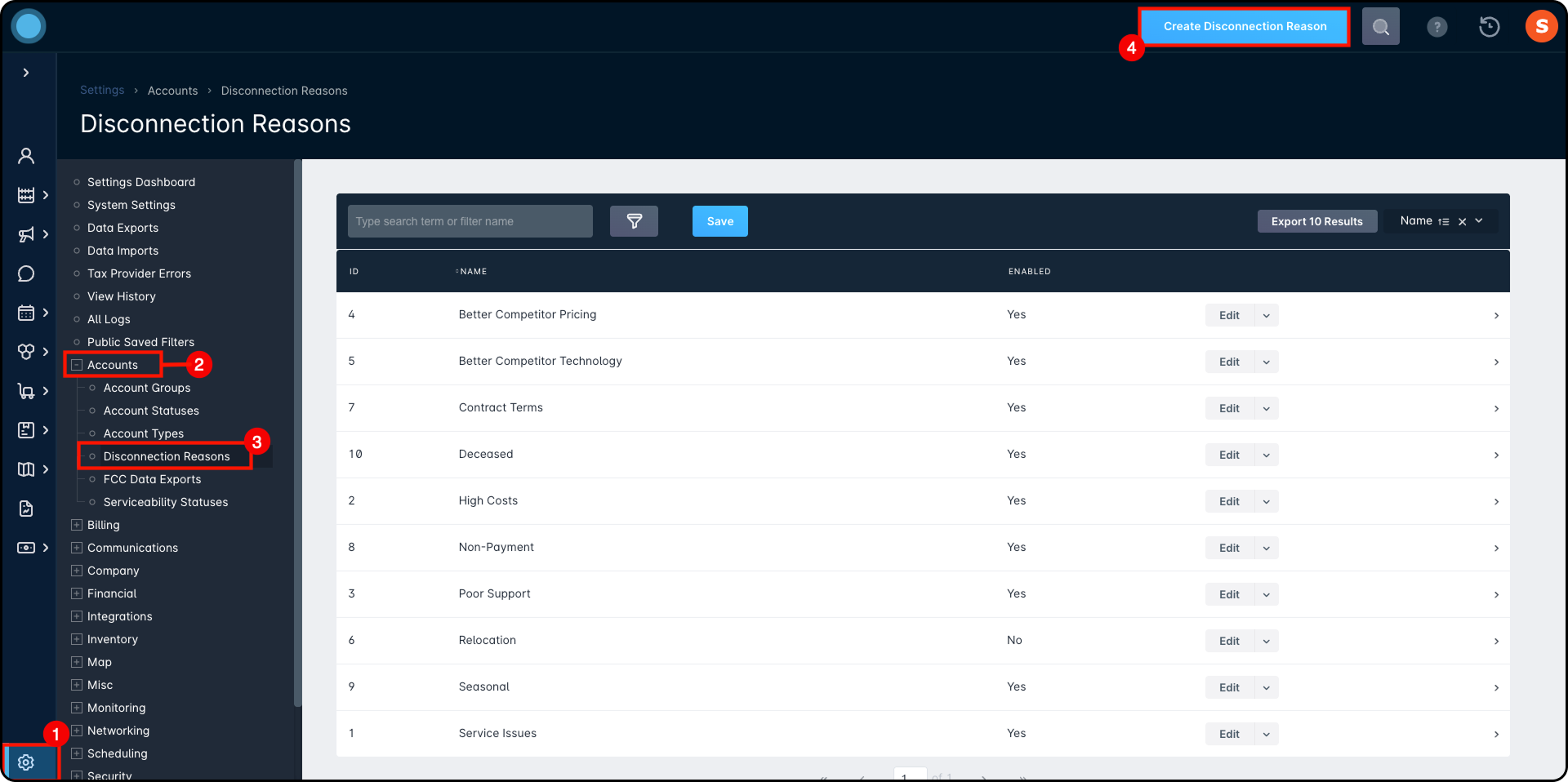Expand the collapsed left navigation arrow

coord(26,73)
